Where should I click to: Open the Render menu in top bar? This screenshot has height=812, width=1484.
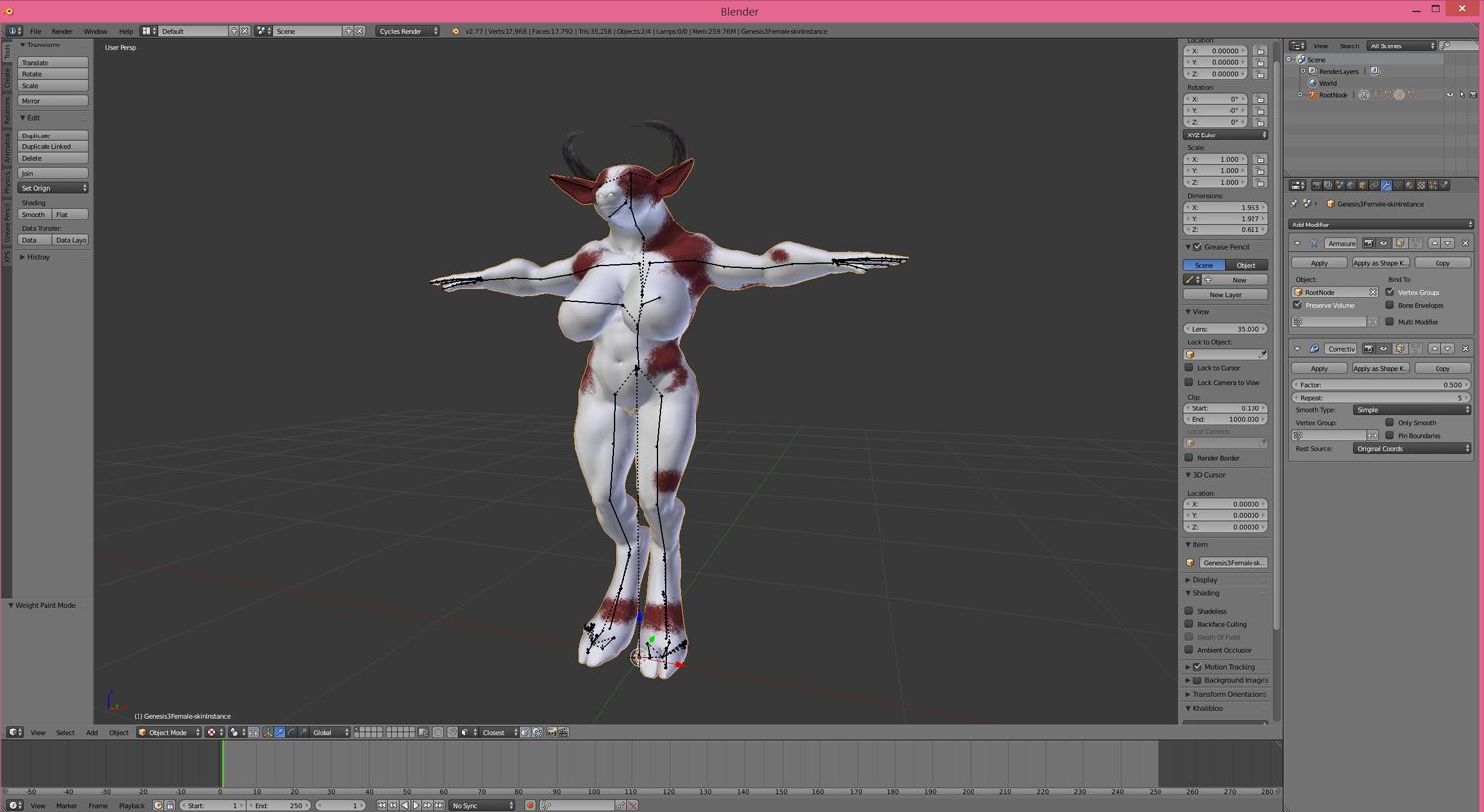click(x=61, y=31)
